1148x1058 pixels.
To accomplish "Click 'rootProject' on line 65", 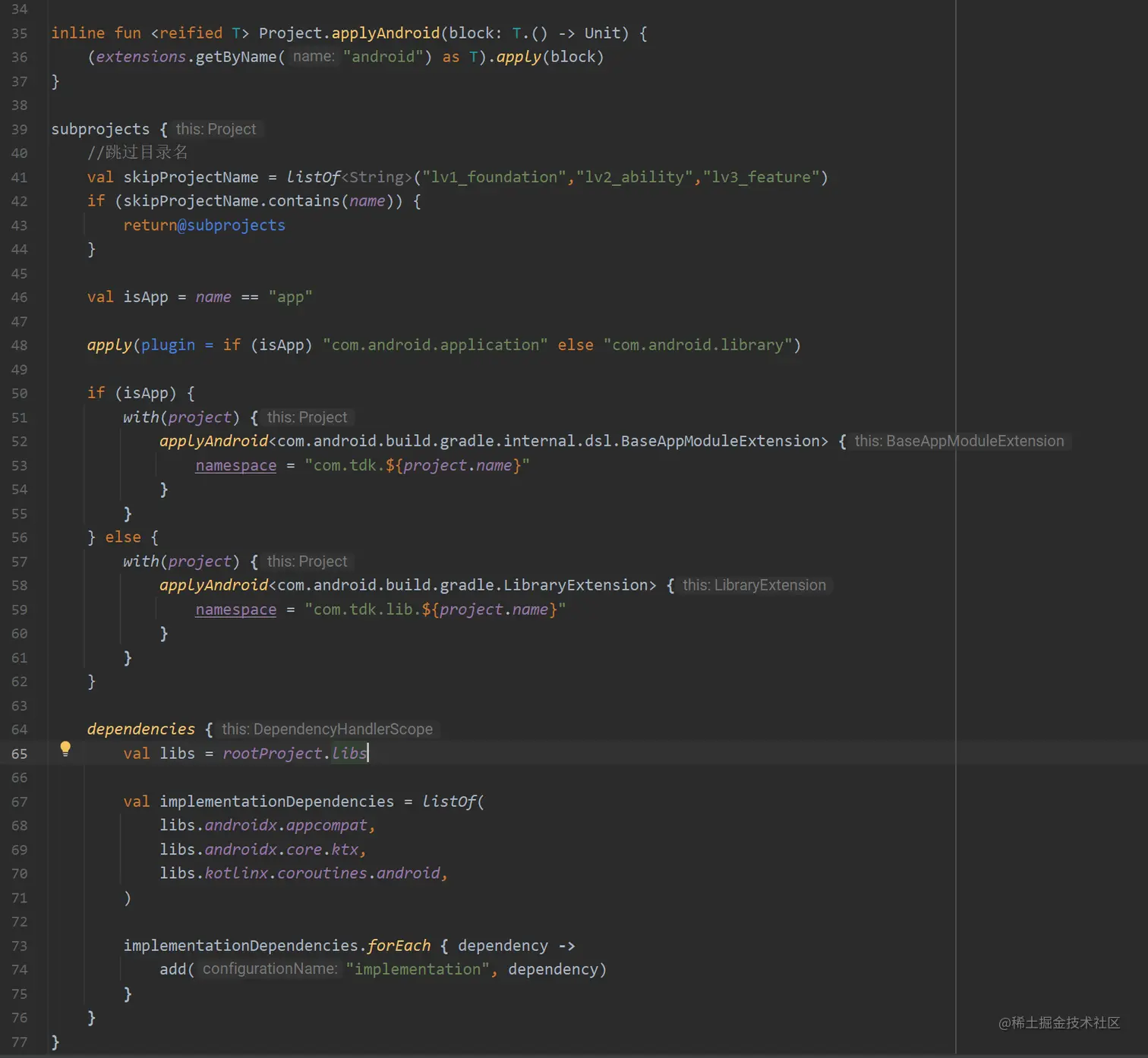I will point(273,754).
